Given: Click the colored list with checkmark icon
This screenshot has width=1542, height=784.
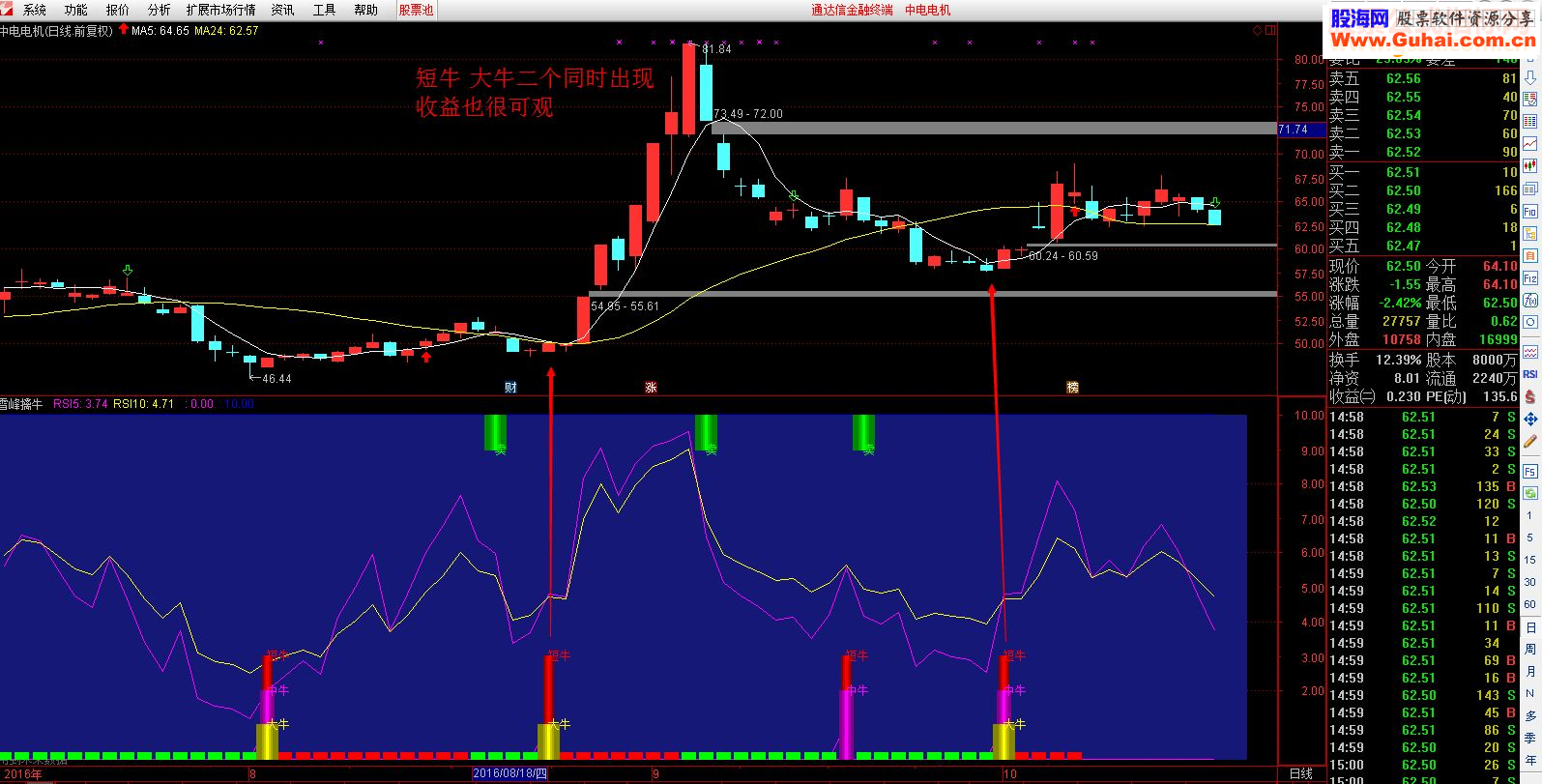Looking at the screenshot, I should tap(1530, 100).
